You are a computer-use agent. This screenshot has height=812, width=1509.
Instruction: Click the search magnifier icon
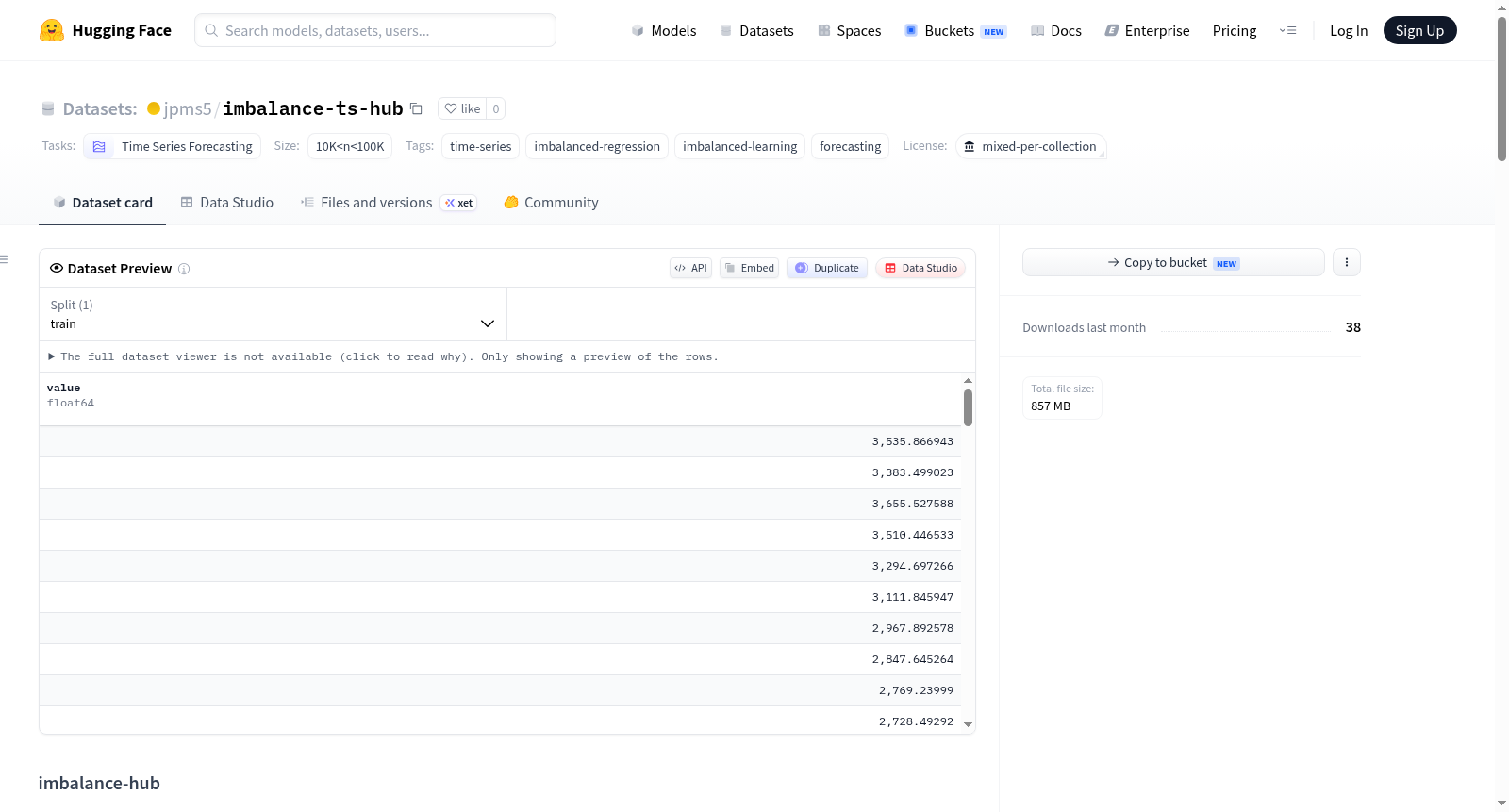(211, 30)
